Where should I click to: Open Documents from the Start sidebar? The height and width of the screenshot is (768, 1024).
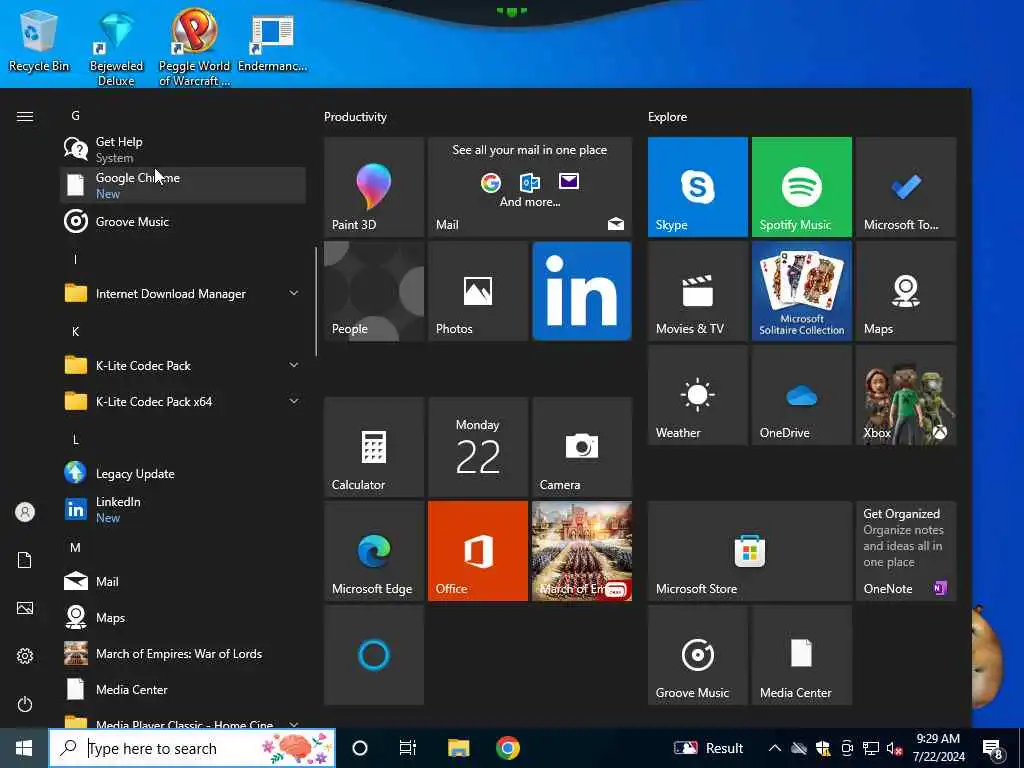[25, 560]
